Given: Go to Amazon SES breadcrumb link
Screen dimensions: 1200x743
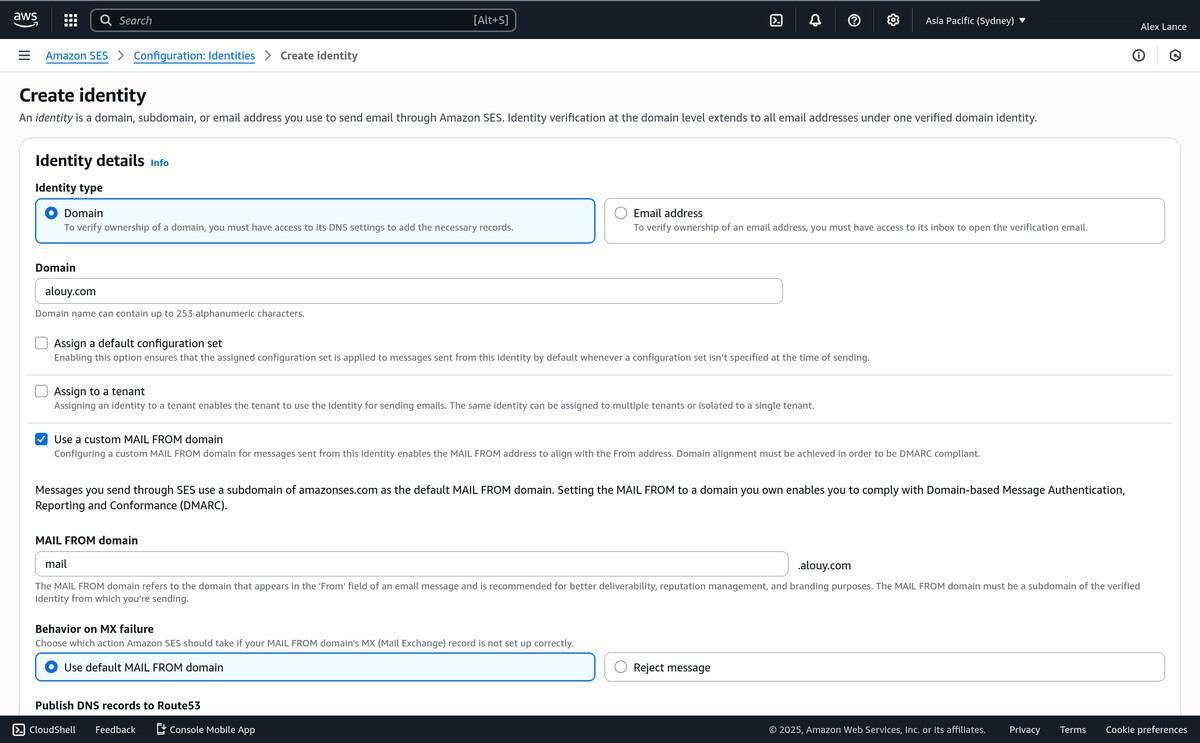Looking at the screenshot, I should tap(77, 56).
